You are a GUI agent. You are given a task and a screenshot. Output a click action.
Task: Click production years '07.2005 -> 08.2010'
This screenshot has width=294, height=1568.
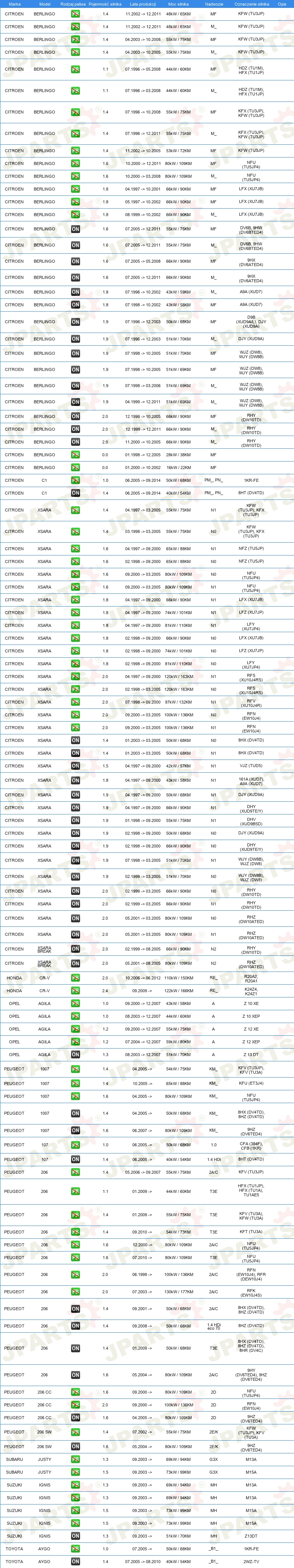point(143,1561)
